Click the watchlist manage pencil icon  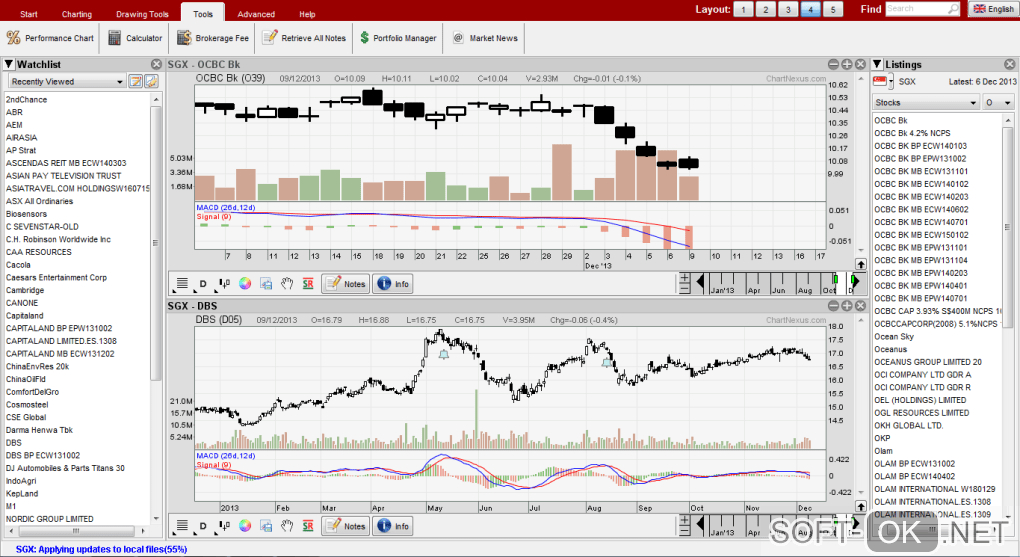pos(151,81)
